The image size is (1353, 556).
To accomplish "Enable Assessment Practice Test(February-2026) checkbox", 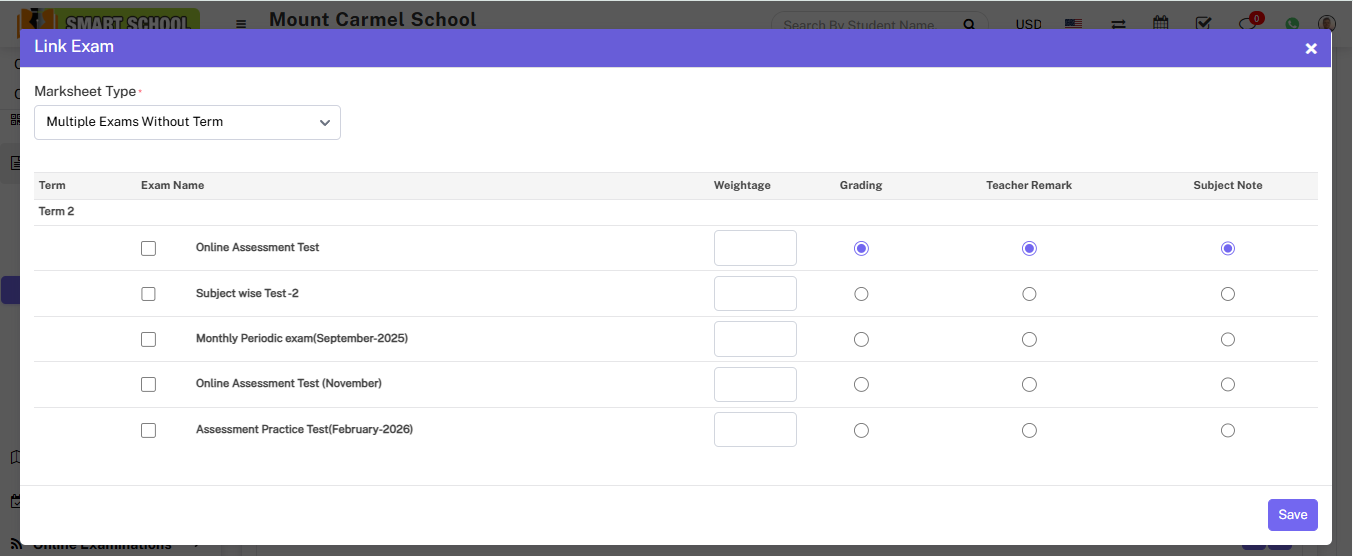I will point(149,430).
